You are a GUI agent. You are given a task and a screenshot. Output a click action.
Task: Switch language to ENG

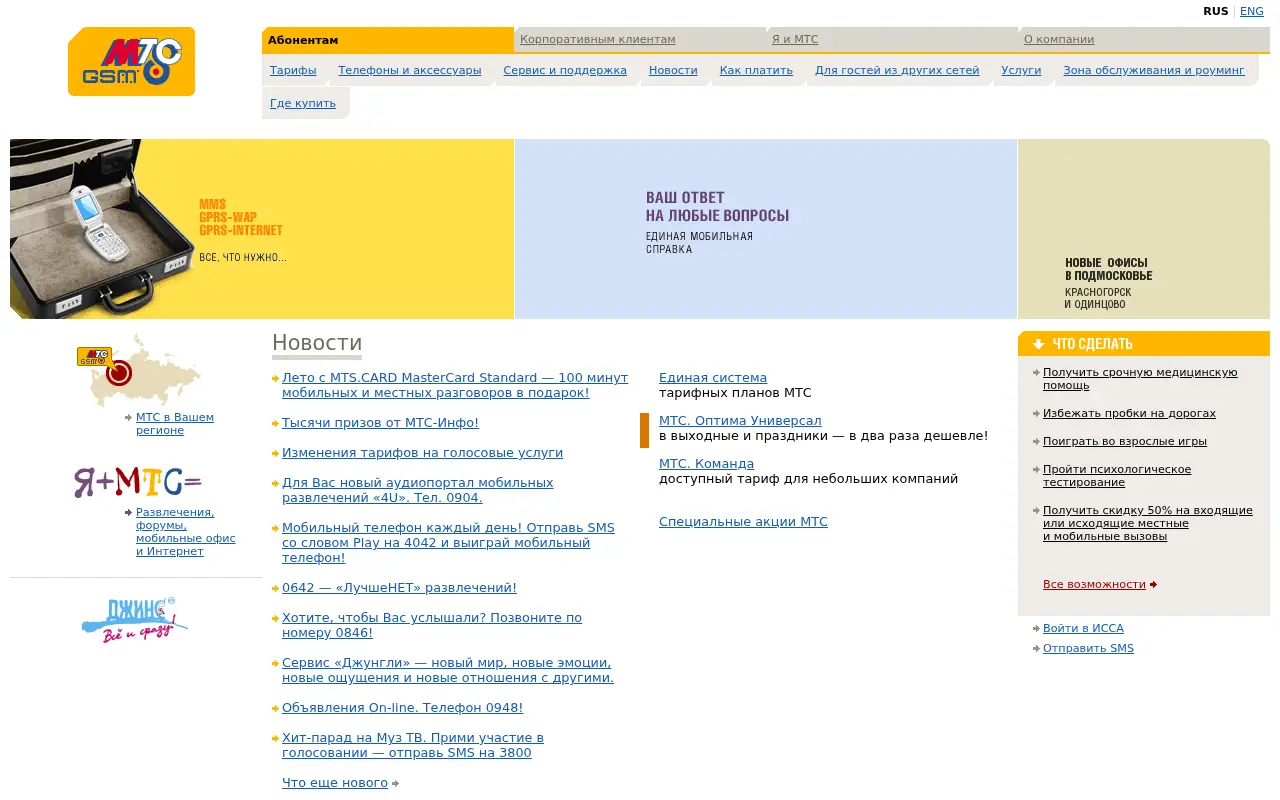tap(1252, 12)
